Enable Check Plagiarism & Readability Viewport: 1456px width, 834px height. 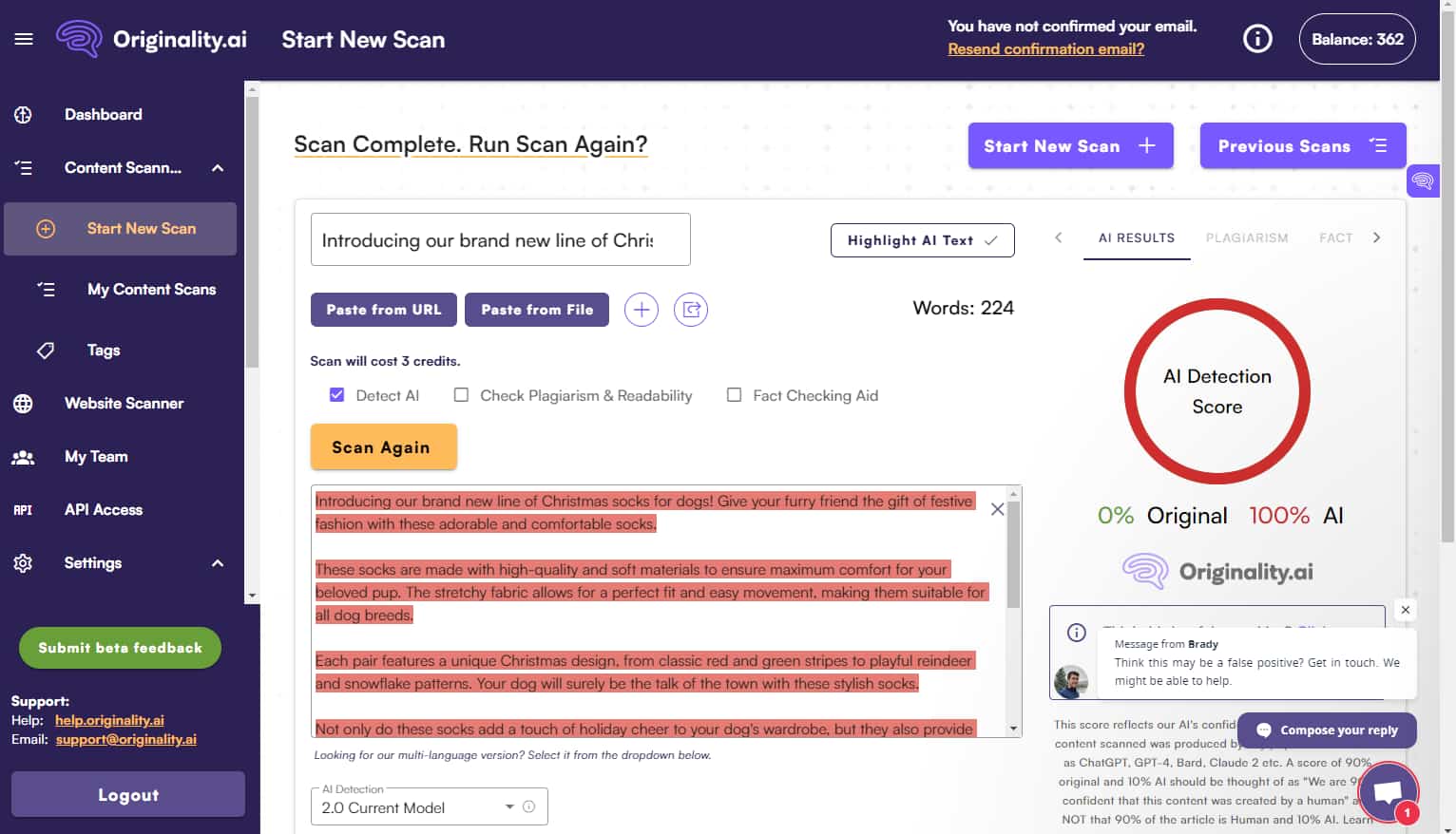[x=461, y=394]
